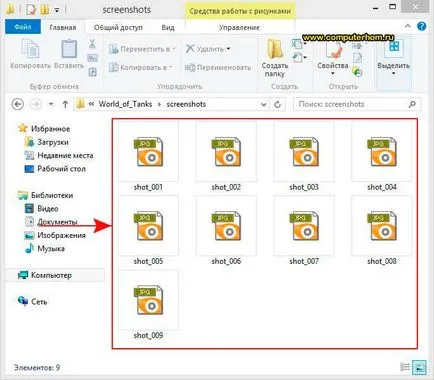Image resolution: width=434 pixels, height=380 pixels.
Task: Click the Refresh button by address bar
Action: pyautogui.click(x=277, y=104)
